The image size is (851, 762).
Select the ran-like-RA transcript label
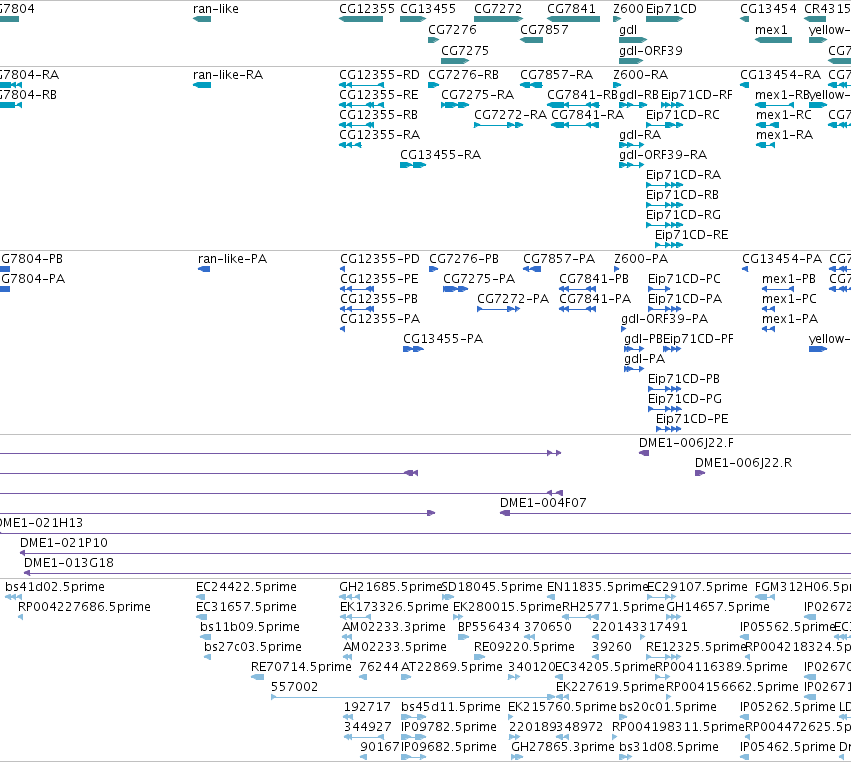click(228, 75)
